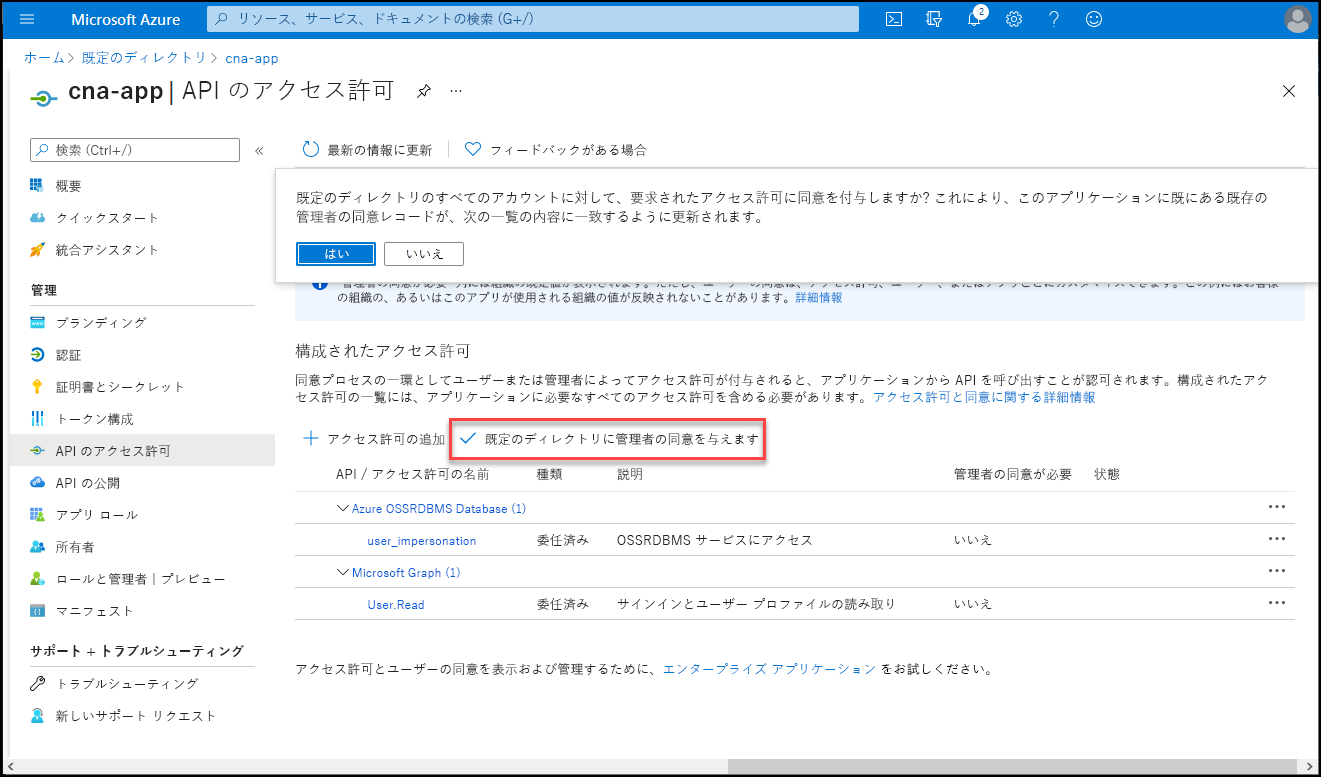Go to cna-app breadcrumb link

[252, 58]
